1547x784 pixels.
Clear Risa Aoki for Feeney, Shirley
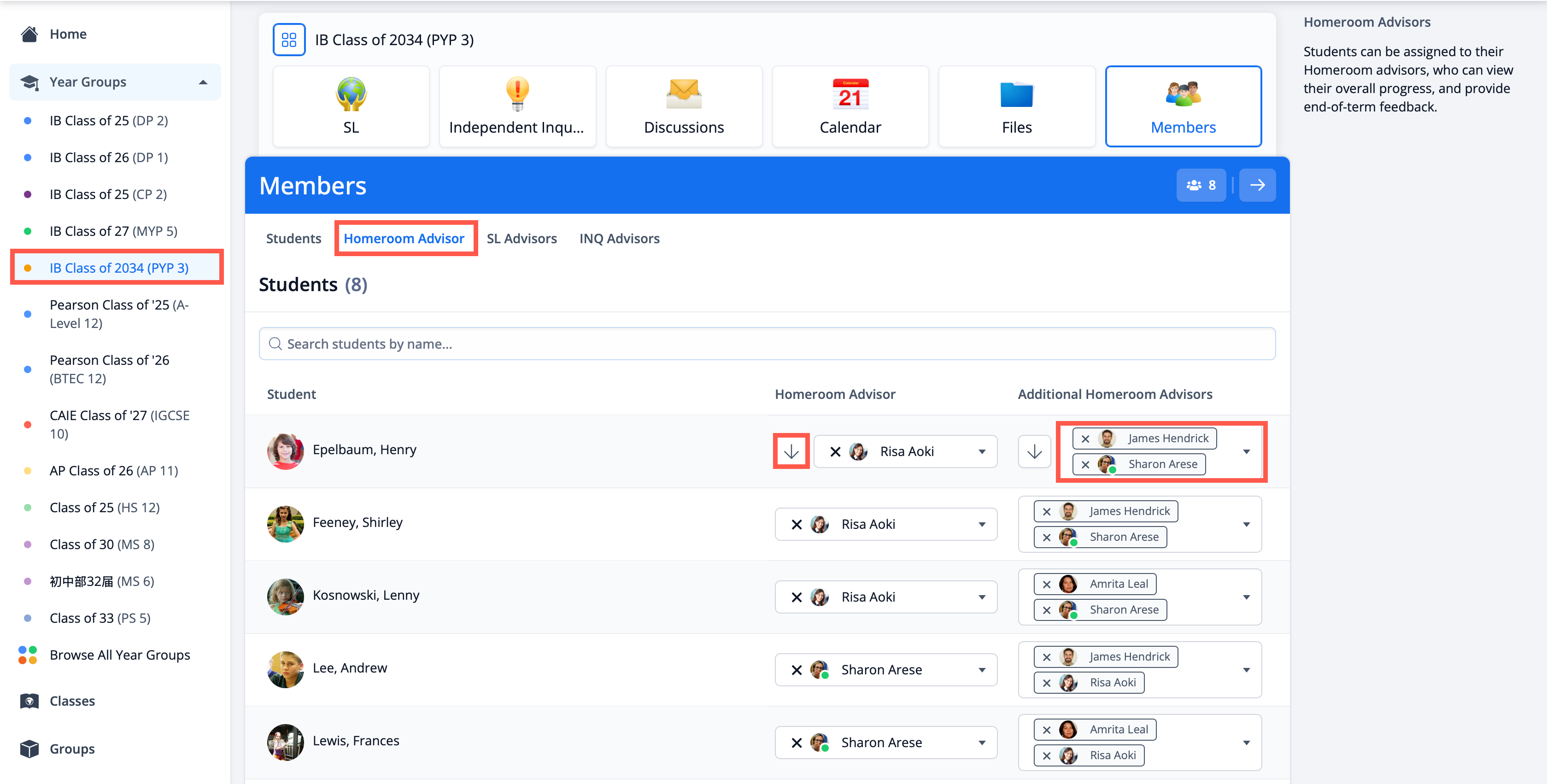pos(797,525)
